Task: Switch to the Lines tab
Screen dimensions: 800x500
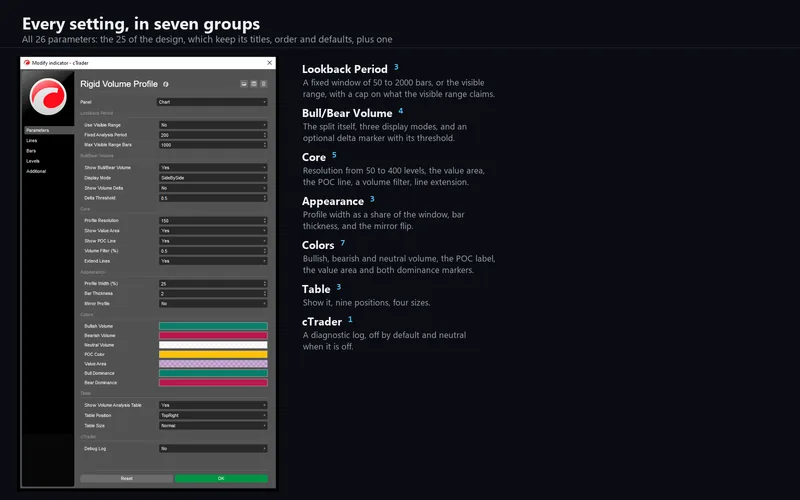Action: point(32,140)
